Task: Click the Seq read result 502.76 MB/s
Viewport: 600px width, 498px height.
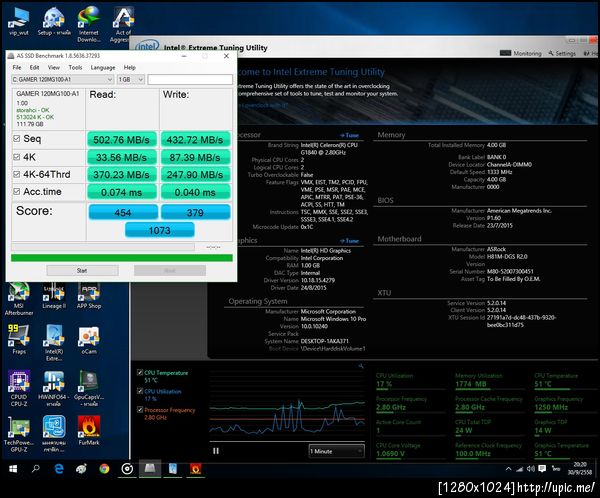Action: pos(122,140)
